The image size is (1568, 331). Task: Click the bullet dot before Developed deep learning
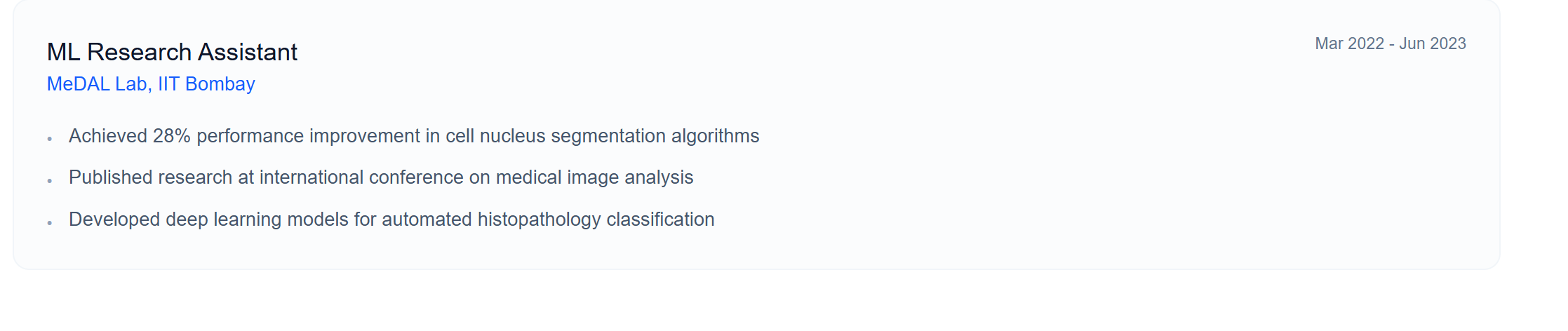tap(50, 223)
